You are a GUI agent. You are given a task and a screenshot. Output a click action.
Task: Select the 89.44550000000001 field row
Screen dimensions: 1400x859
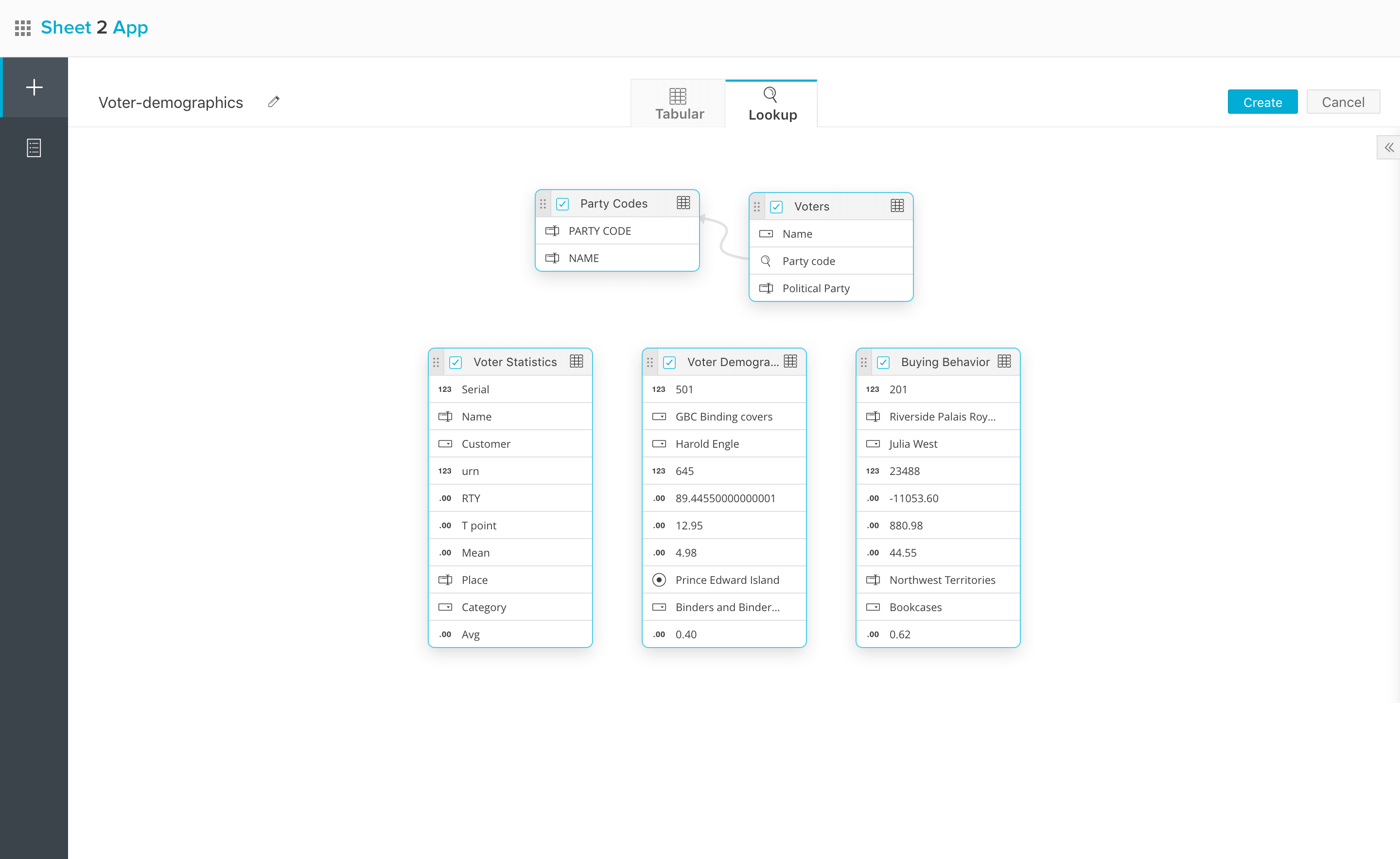[x=724, y=498]
